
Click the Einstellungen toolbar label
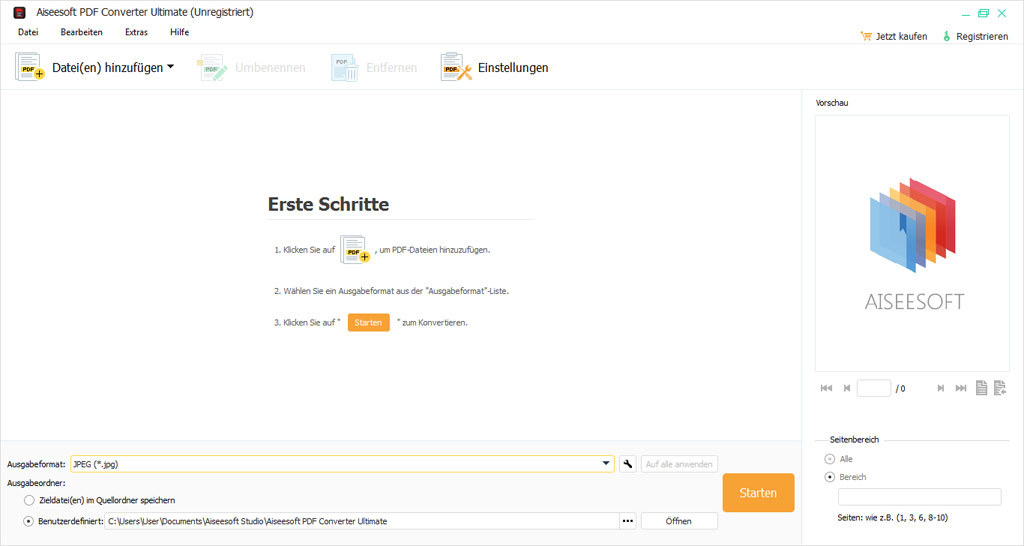(513, 67)
